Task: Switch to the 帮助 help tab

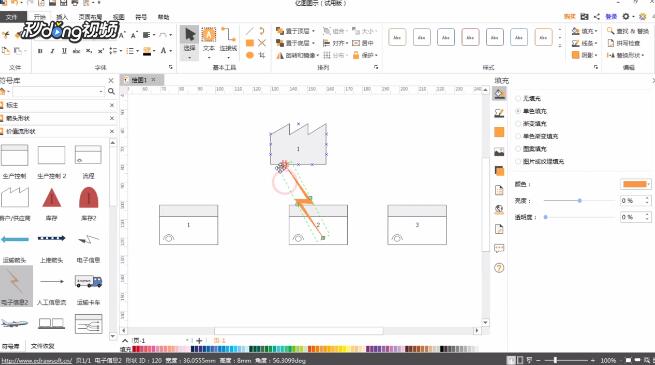Action: (164, 17)
